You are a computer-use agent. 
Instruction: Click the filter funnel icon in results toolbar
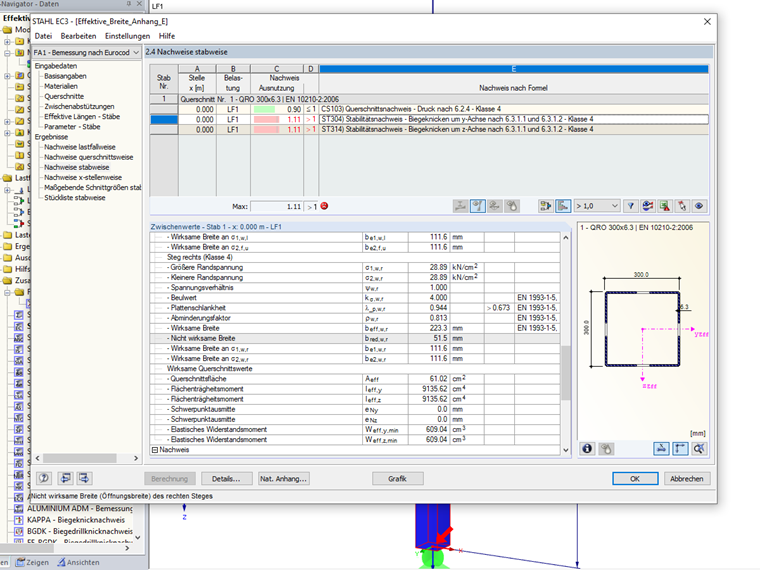point(630,205)
